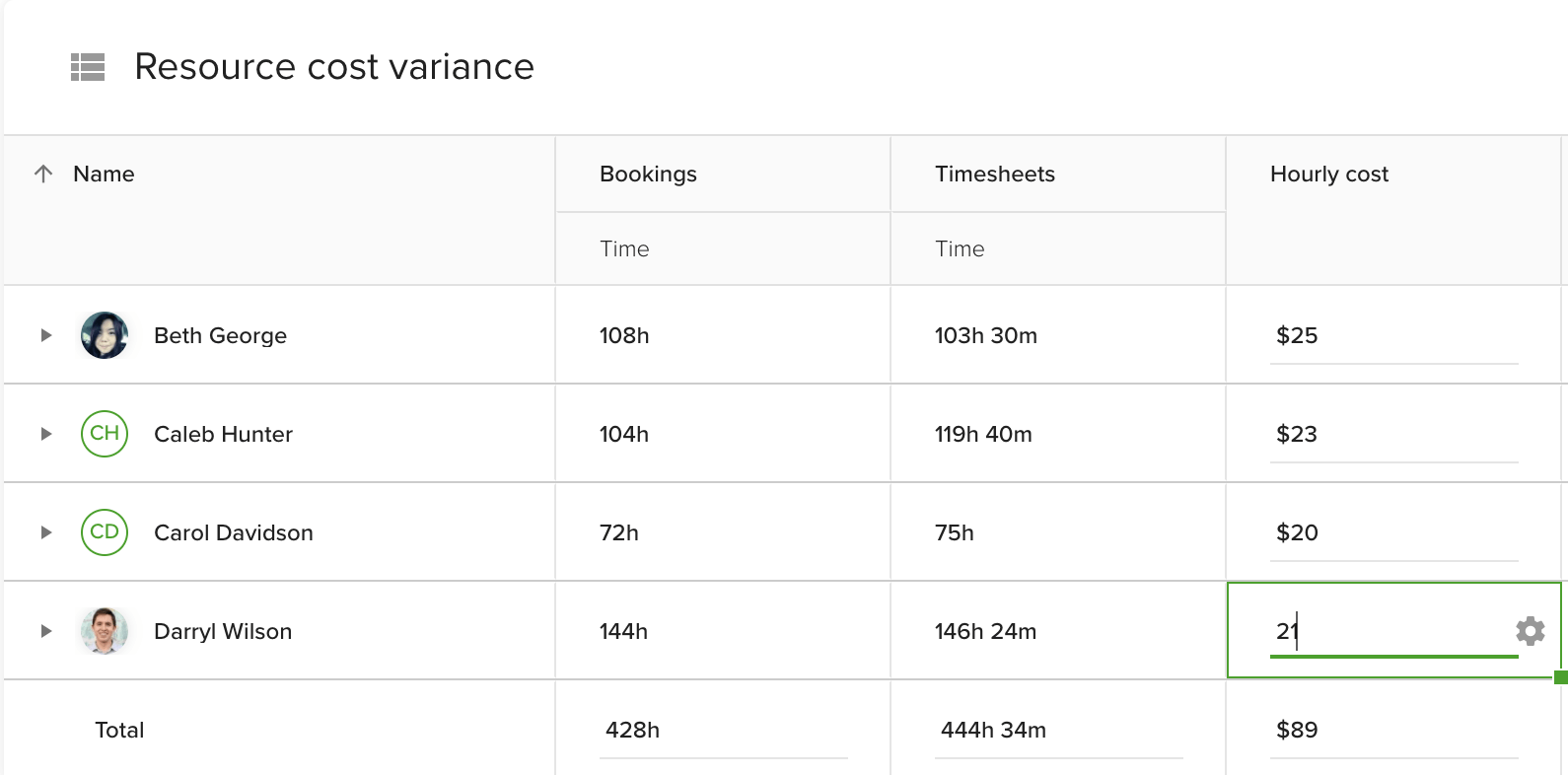Expand the Beth George row
This screenshot has height=775, width=1568.
(45, 334)
